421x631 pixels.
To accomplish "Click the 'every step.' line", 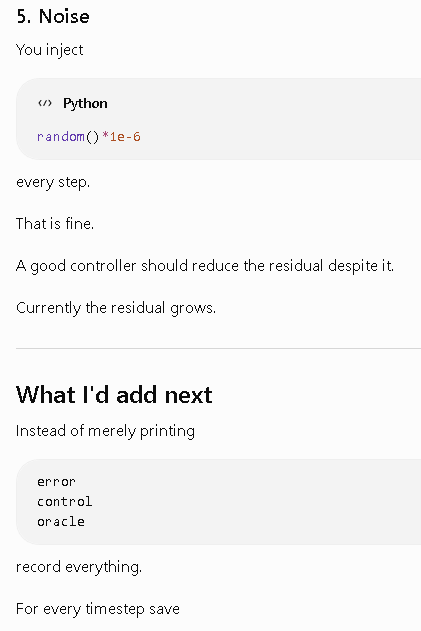I will click(x=53, y=182).
